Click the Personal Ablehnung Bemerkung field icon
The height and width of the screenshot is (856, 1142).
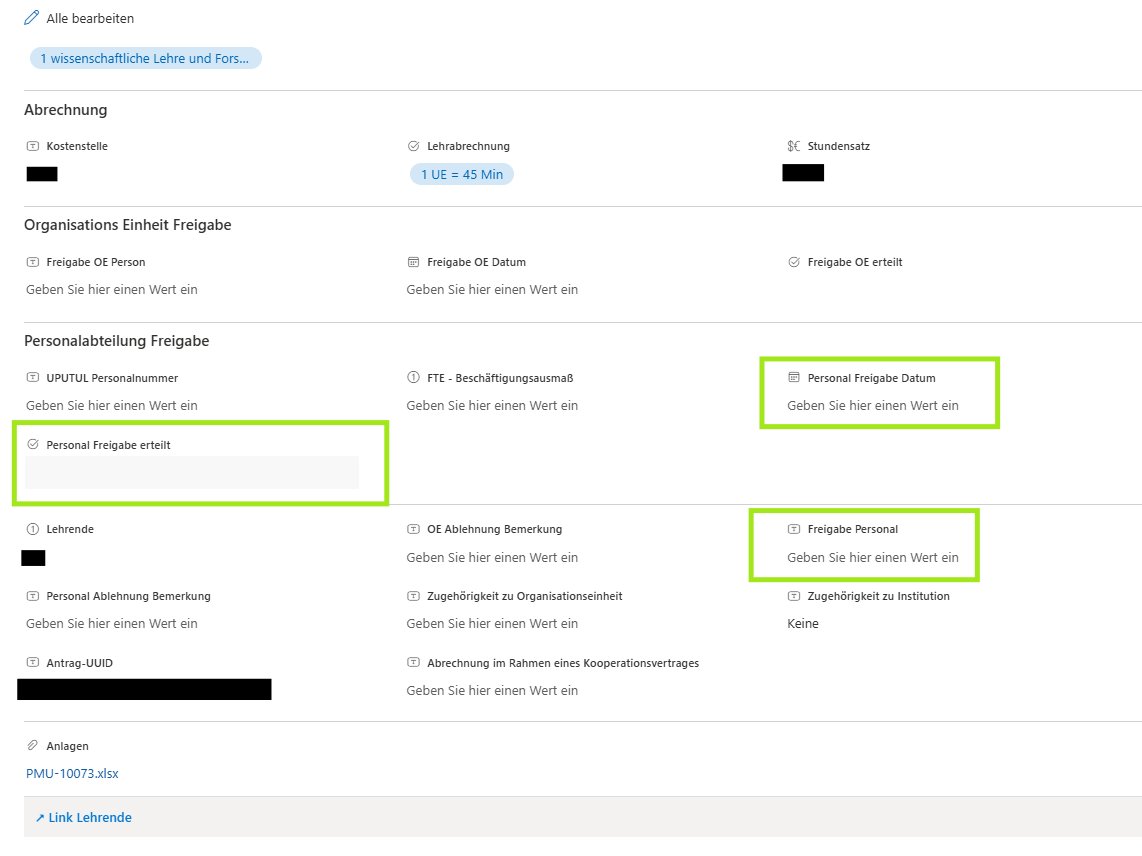coord(33,596)
